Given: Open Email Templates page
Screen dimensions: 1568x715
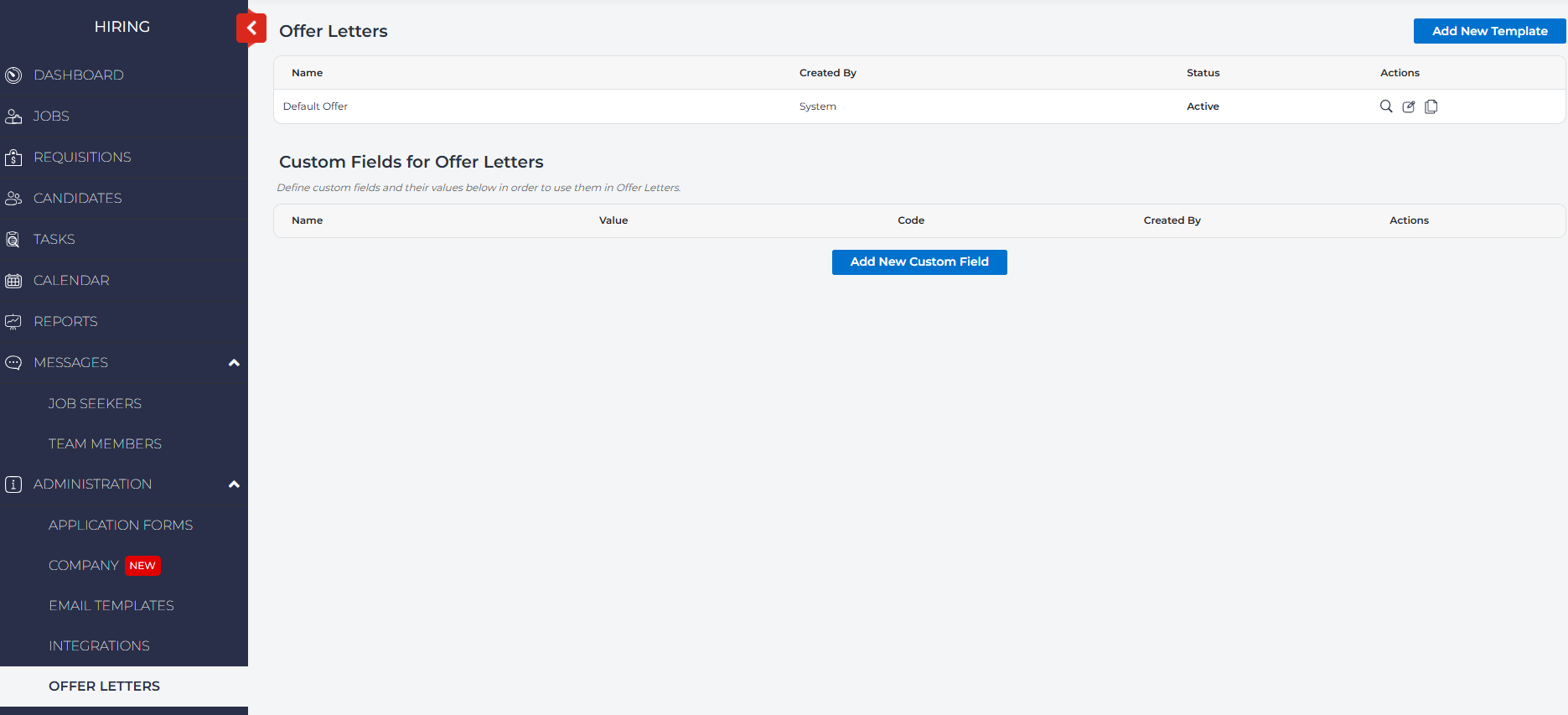Looking at the screenshot, I should pyautogui.click(x=111, y=606).
